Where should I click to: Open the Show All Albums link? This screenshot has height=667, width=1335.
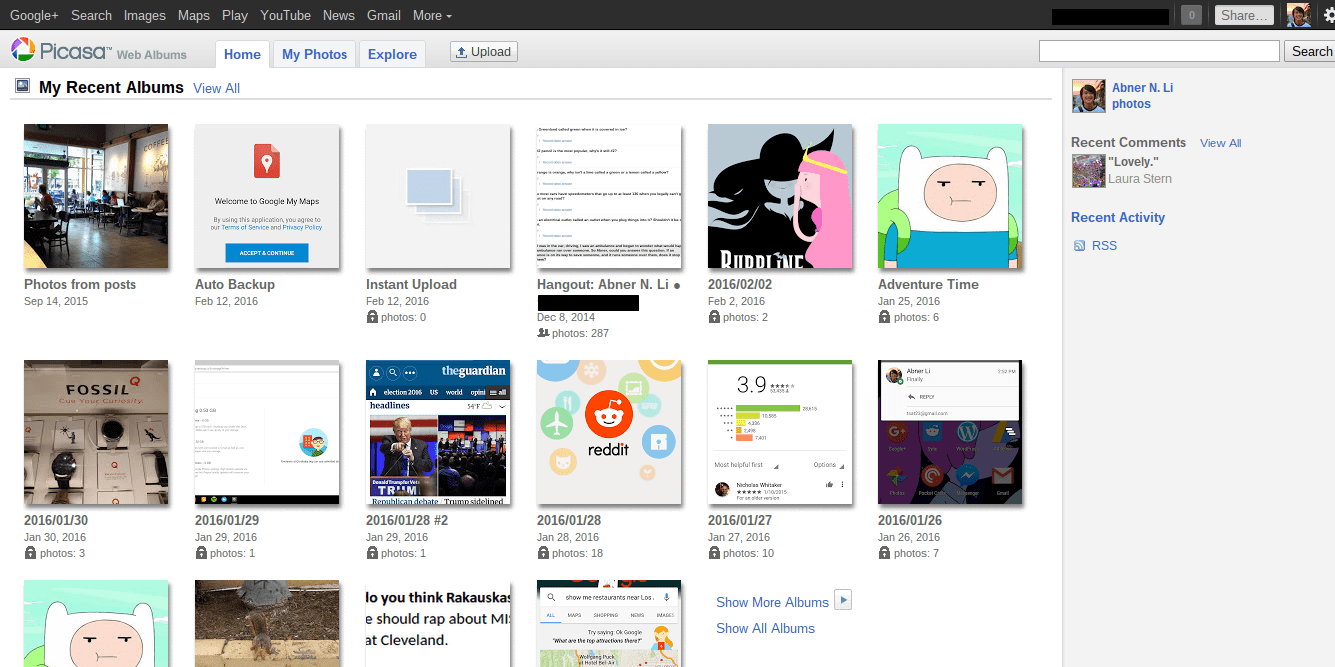point(765,628)
